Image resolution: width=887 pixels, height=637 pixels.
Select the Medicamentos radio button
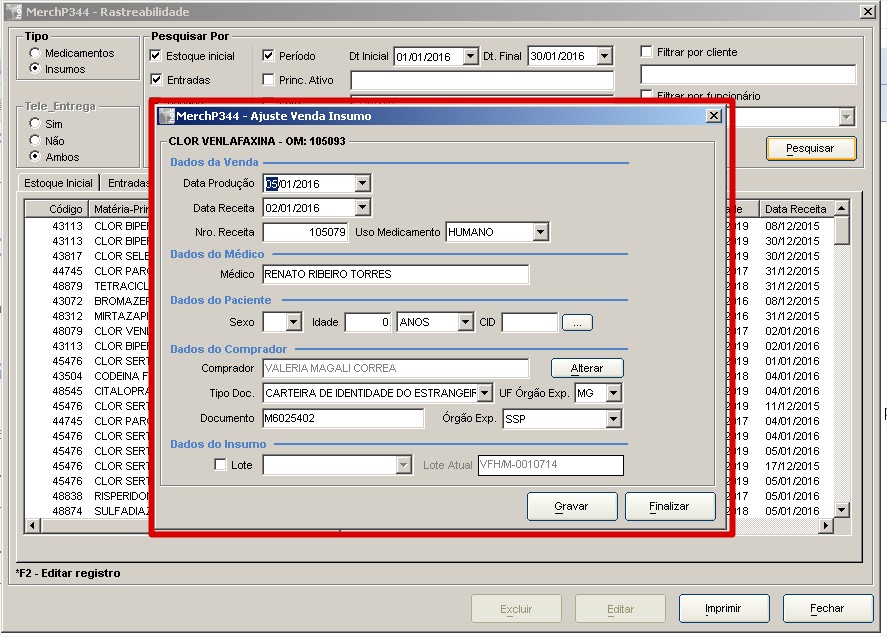coord(36,53)
